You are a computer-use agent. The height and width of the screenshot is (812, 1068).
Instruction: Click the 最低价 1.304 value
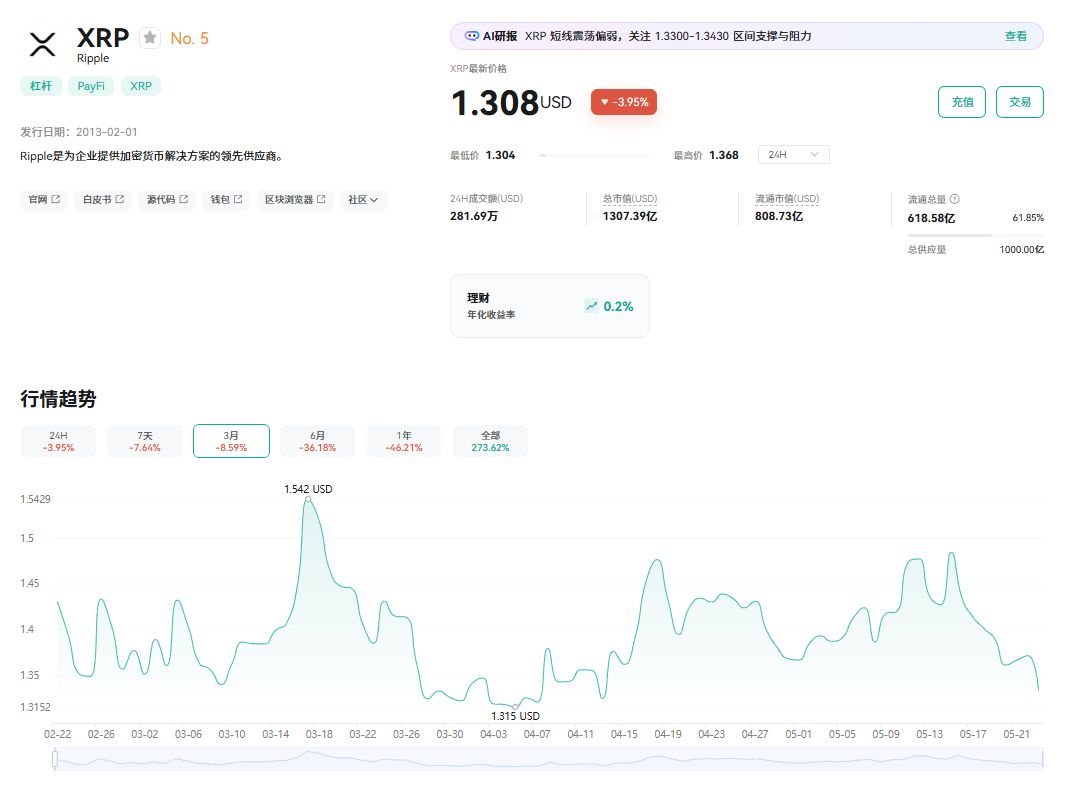coord(501,155)
